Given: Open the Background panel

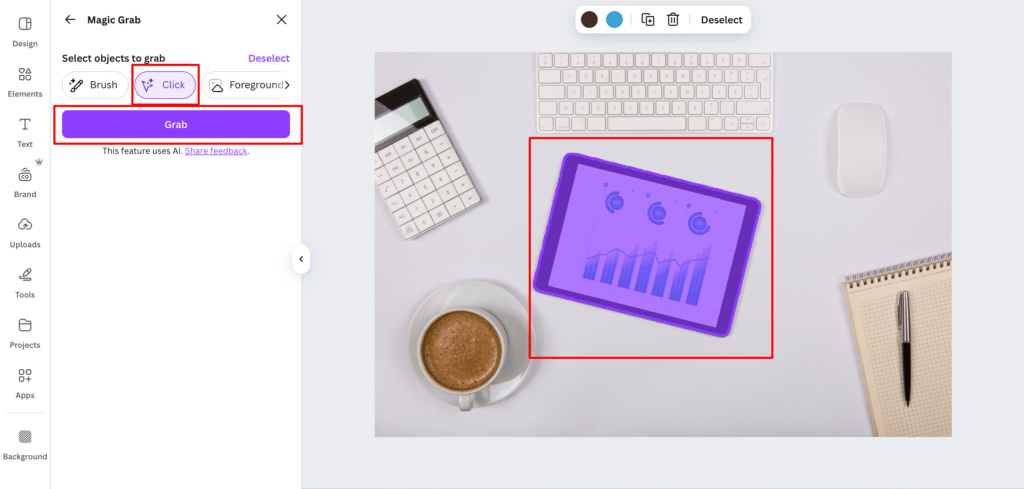Looking at the screenshot, I should [x=25, y=443].
